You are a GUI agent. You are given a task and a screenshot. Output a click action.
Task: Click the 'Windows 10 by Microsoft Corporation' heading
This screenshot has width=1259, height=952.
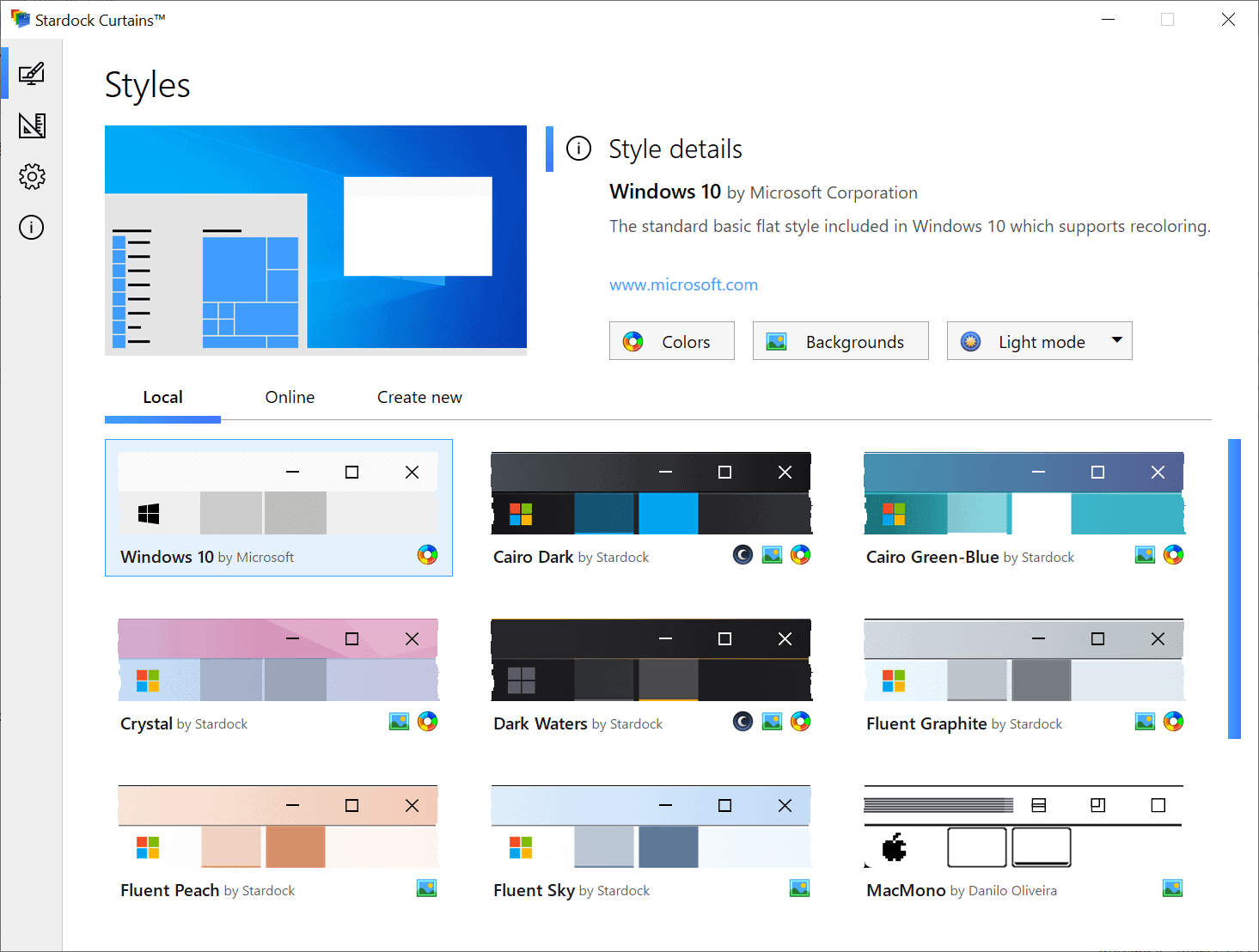coord(763,192)
